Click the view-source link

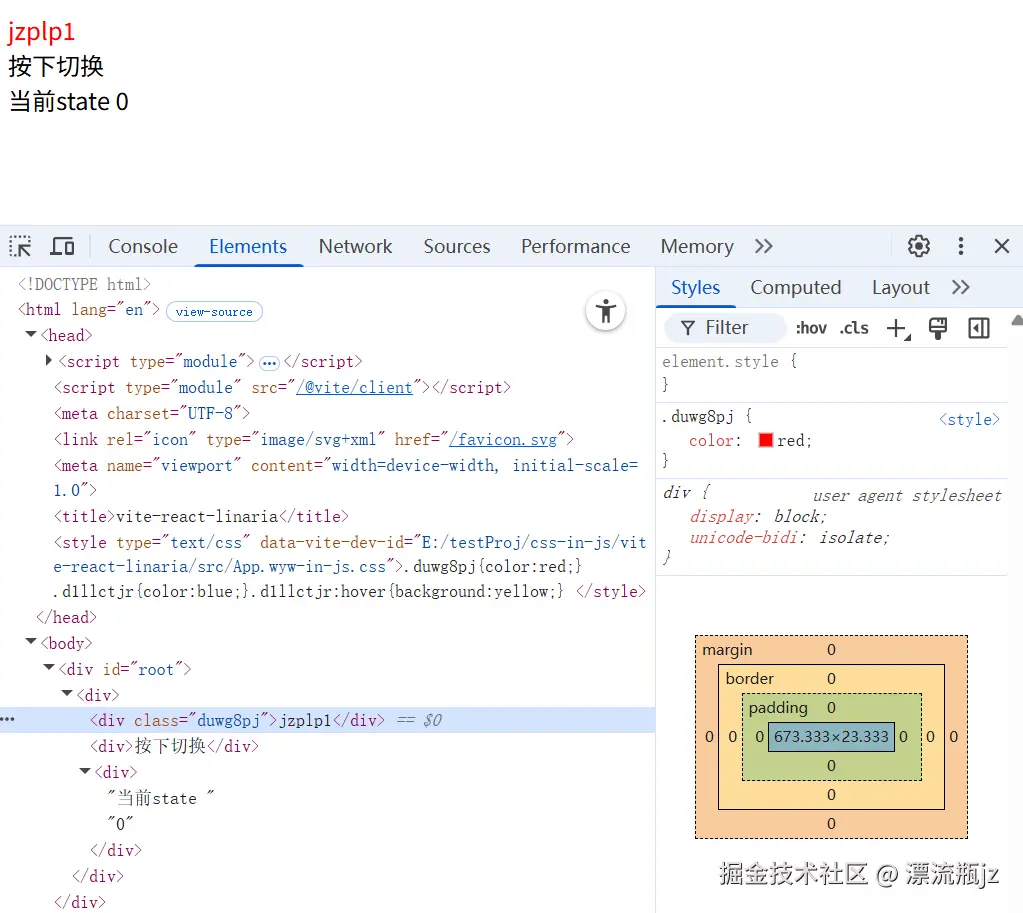click(213, 311)
